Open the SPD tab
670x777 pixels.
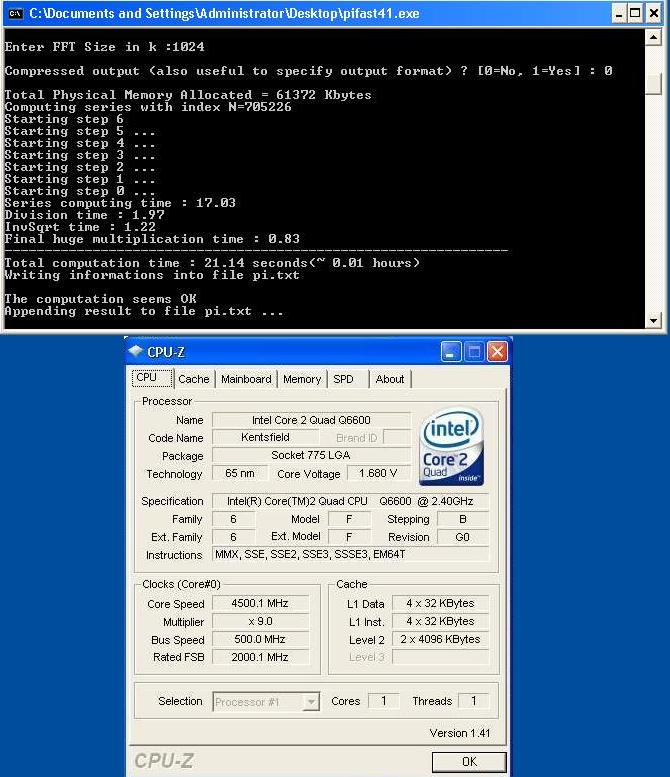(x=343, y=379)
